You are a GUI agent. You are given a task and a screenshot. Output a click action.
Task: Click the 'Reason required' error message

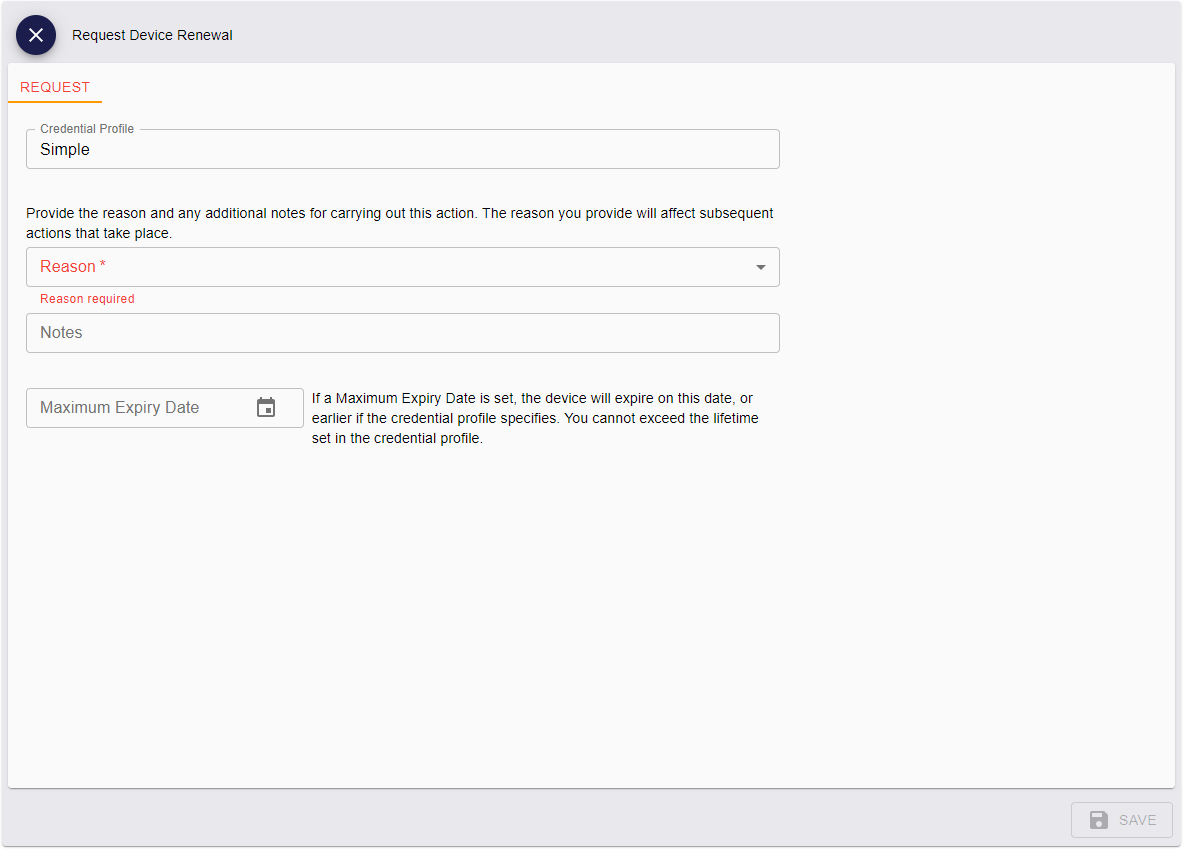click(x=87, y=299)
